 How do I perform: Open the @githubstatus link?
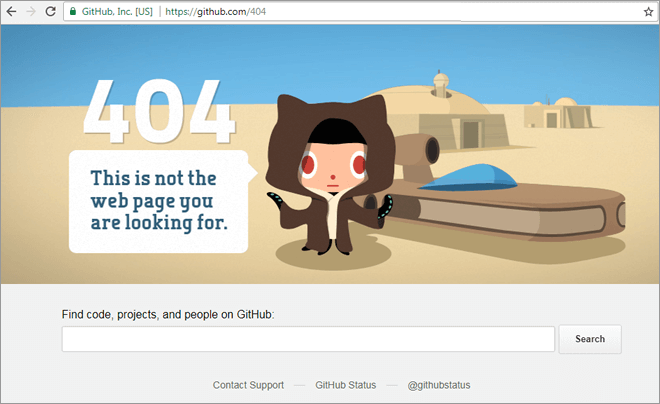pyautogui.click(x=439, y=385)
